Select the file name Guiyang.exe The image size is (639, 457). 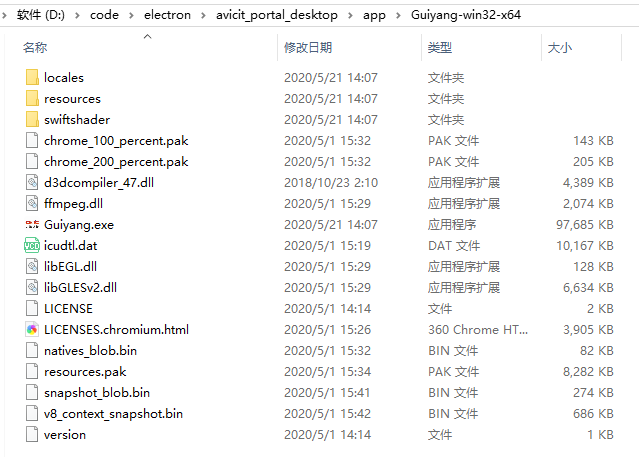pyautogui.click(x=79, y=225)
